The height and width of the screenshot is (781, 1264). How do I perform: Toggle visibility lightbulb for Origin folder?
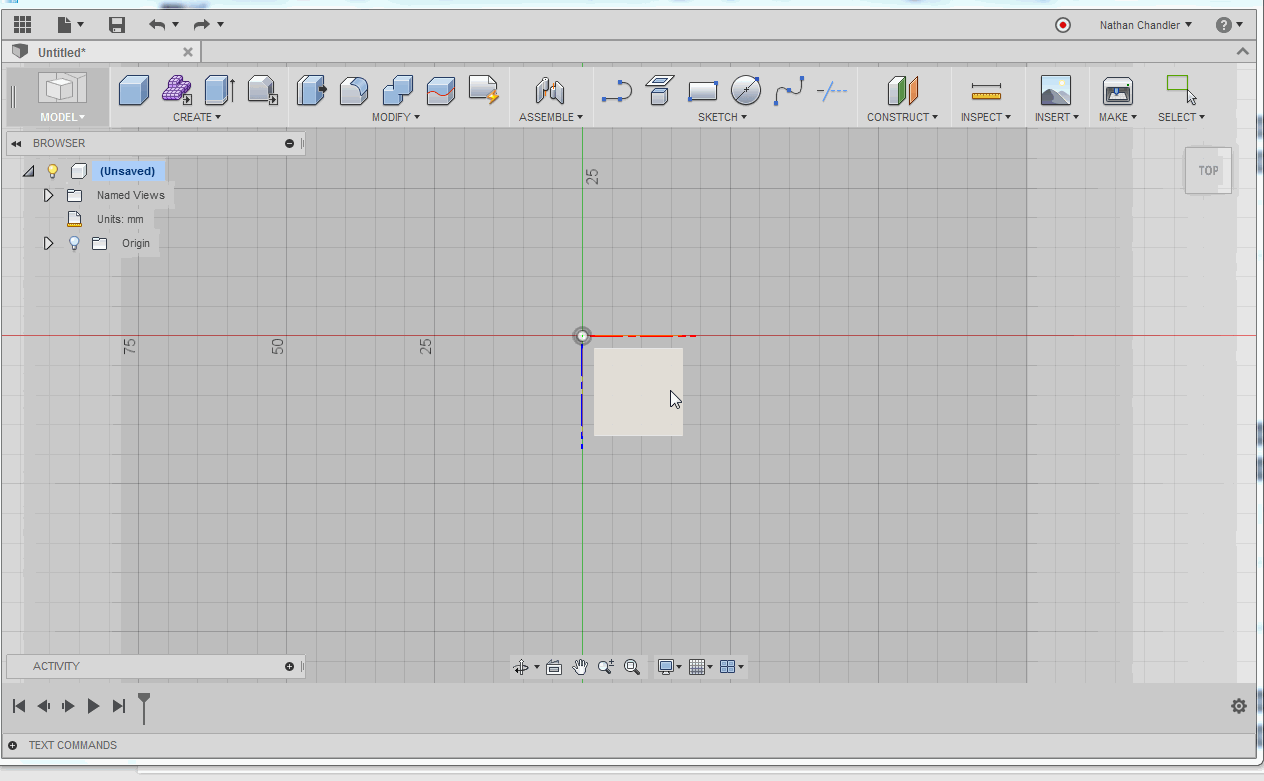(x=74, y=243)
